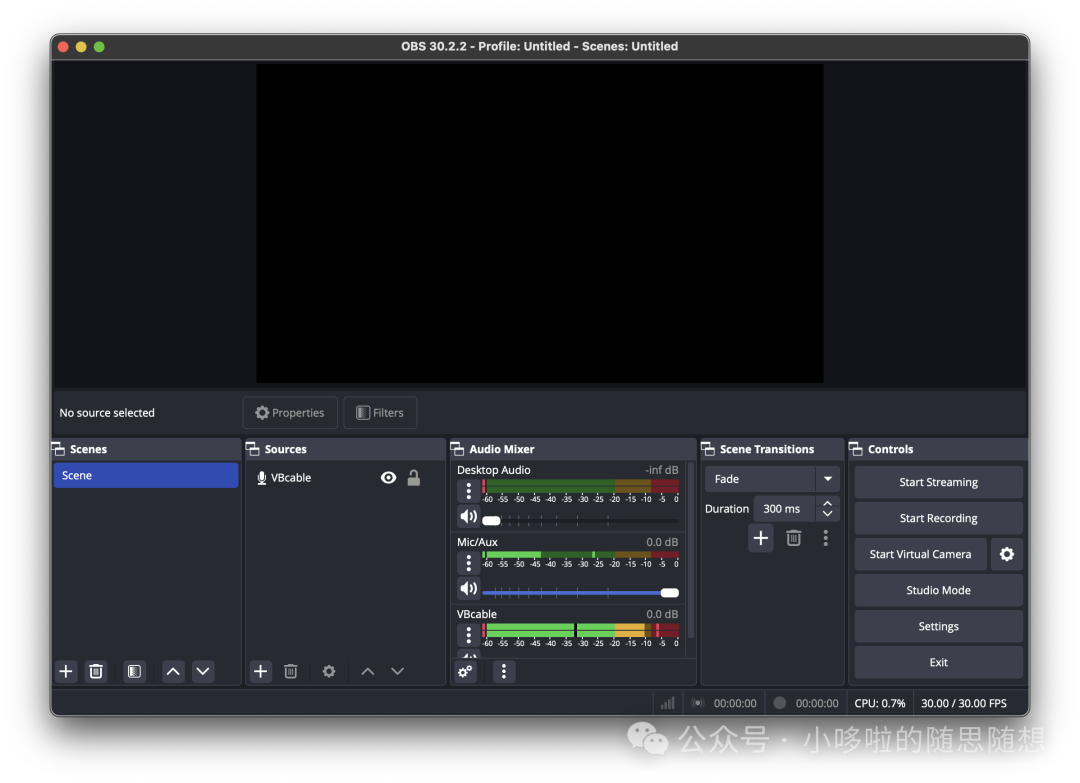Screen dimensions: 1080x783
Task: Open Settings from Controls panel
Action: click(938, 626)
